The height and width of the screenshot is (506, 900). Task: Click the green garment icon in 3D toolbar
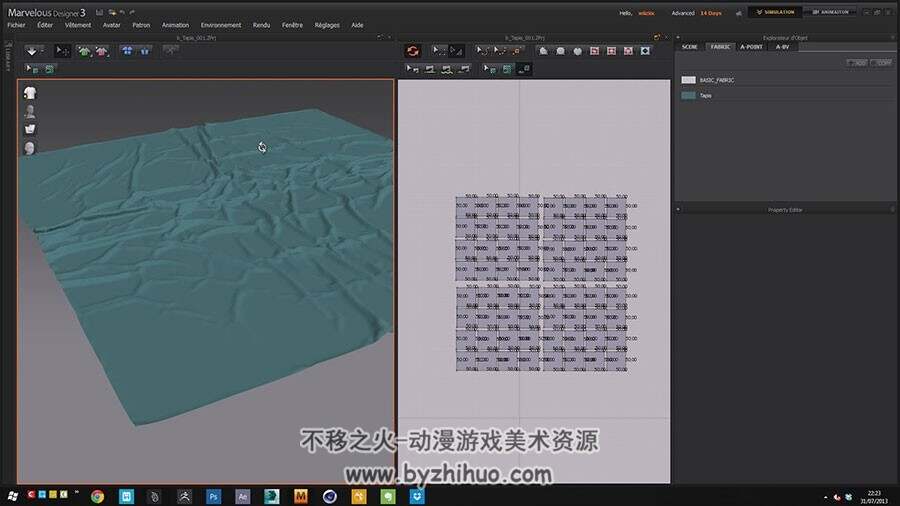coord(84,51)
